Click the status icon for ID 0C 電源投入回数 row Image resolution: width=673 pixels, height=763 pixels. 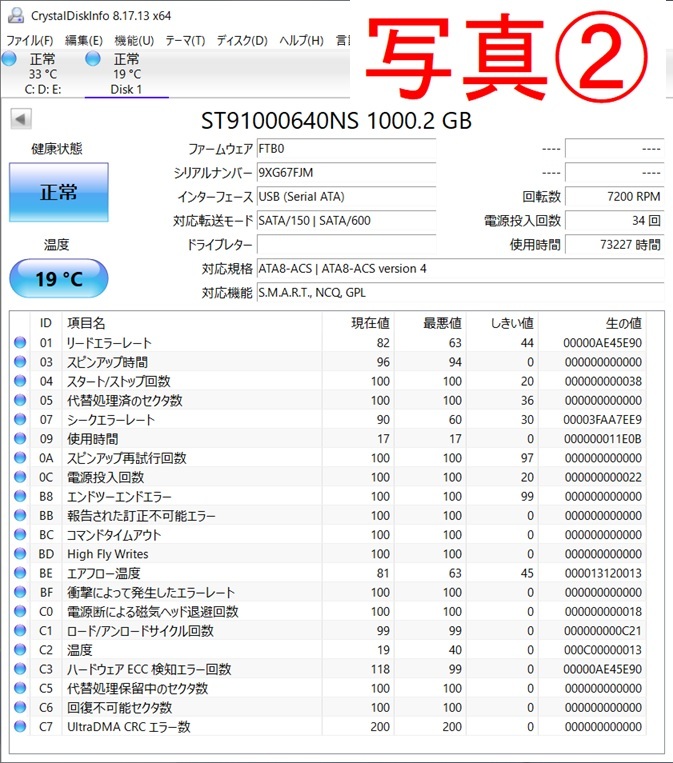[x=20, y=477]
